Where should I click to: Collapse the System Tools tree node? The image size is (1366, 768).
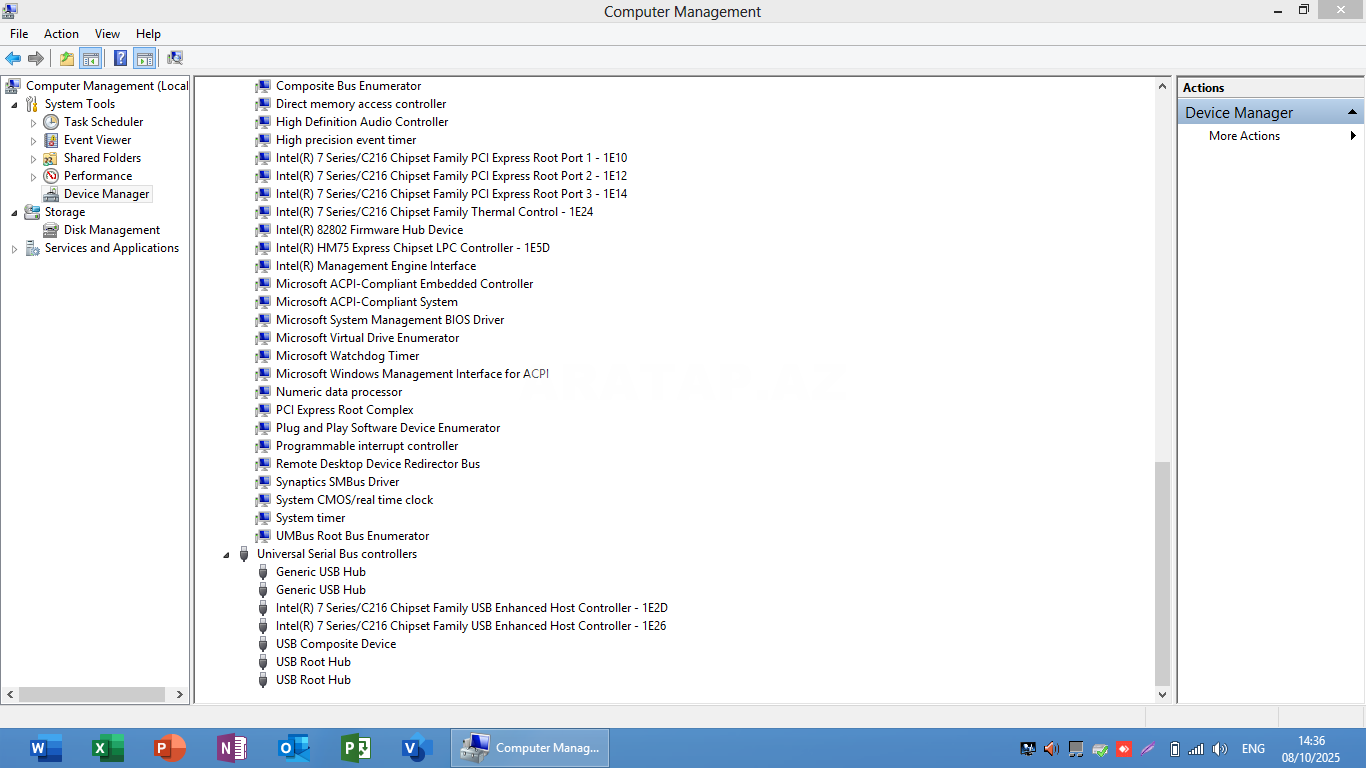click(14, 105)
